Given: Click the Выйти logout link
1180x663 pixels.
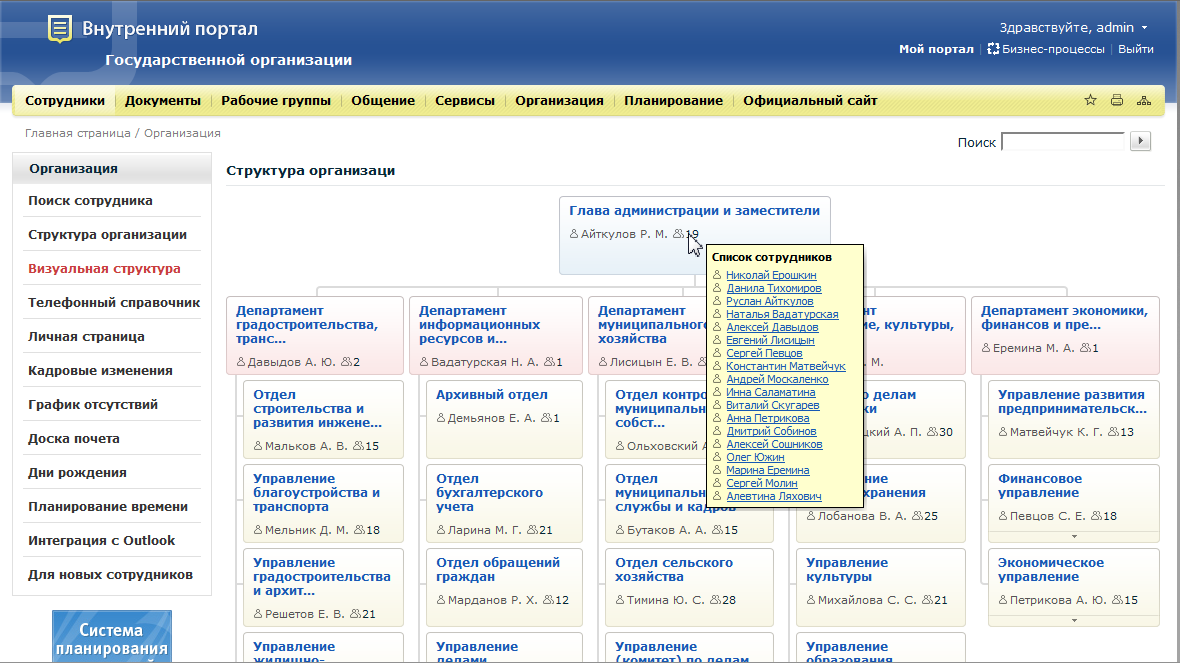Looking at the screenshot, I should pos(1135,49).
